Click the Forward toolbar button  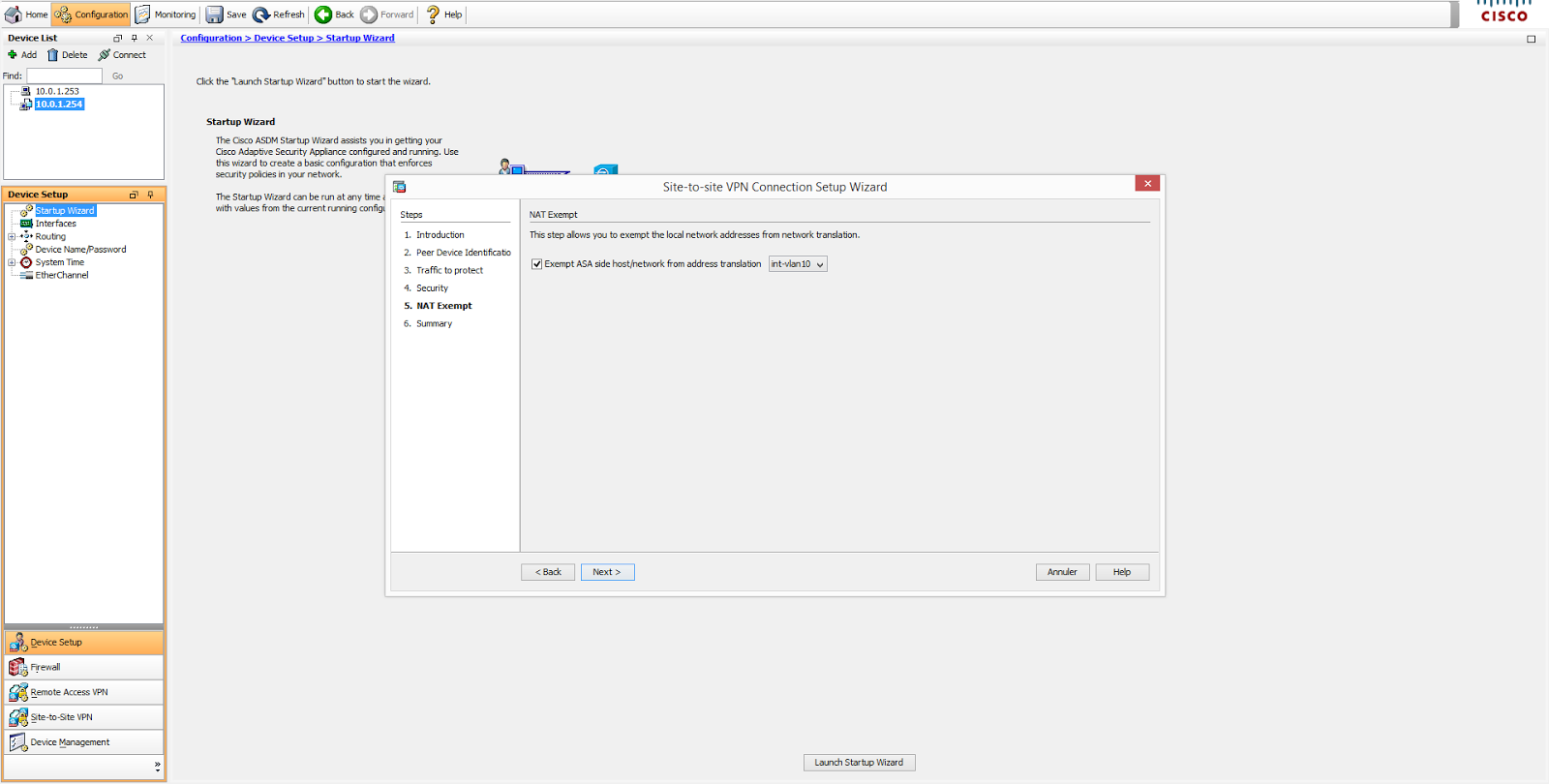click(387, 15)
